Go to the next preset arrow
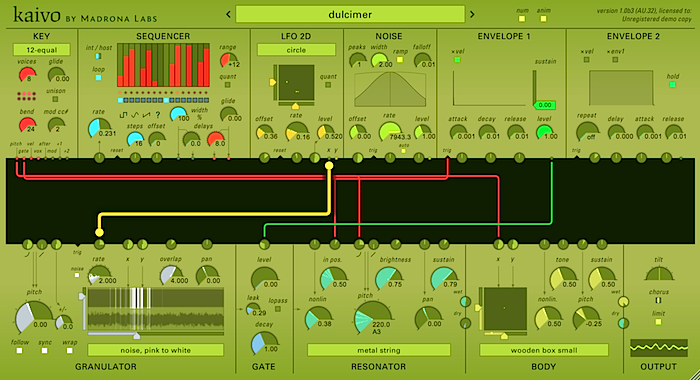This screenshot has width=700, height=380. click(472, 15)
